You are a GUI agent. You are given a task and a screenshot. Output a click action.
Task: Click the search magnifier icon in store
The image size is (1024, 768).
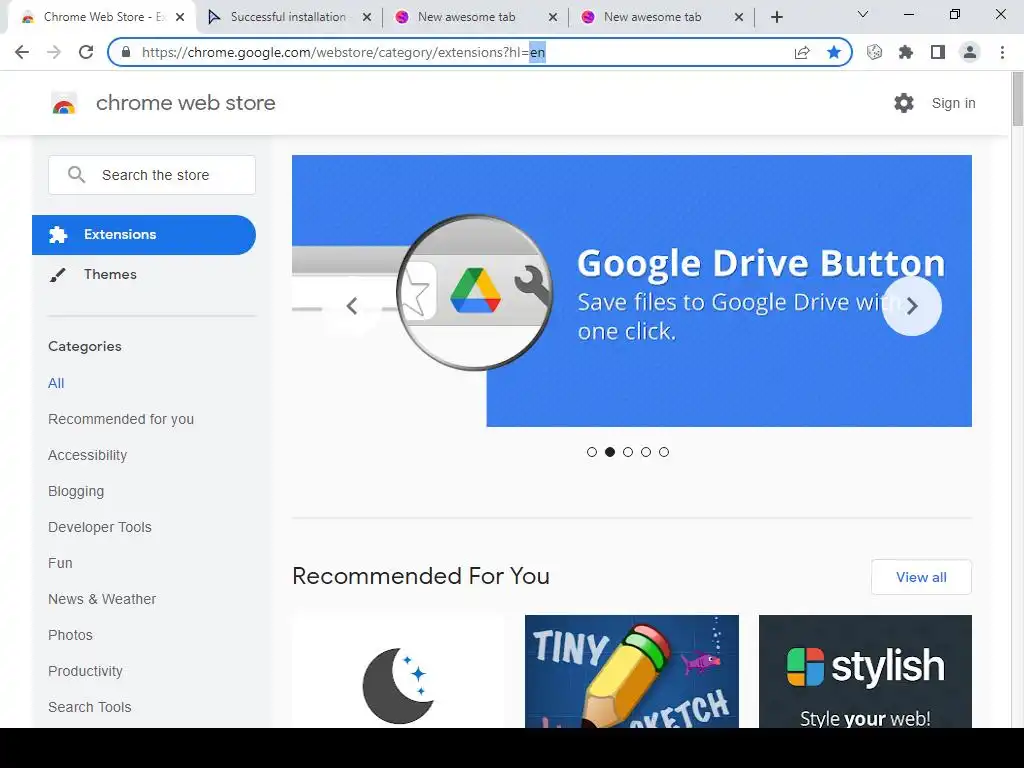click(76, 174)
